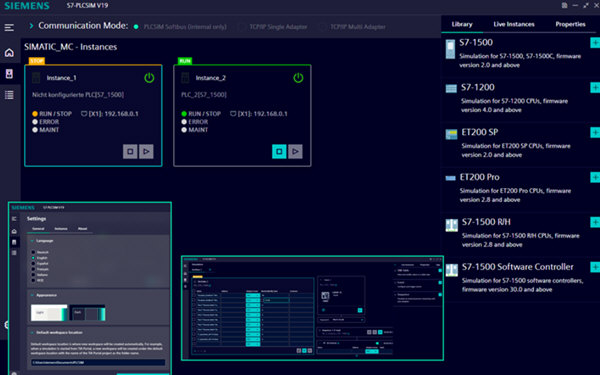The height and width of the screenshot is (375, 600).
Task: Select TCP/IP Single Adapter mode
Action: (x=273, y=27)
